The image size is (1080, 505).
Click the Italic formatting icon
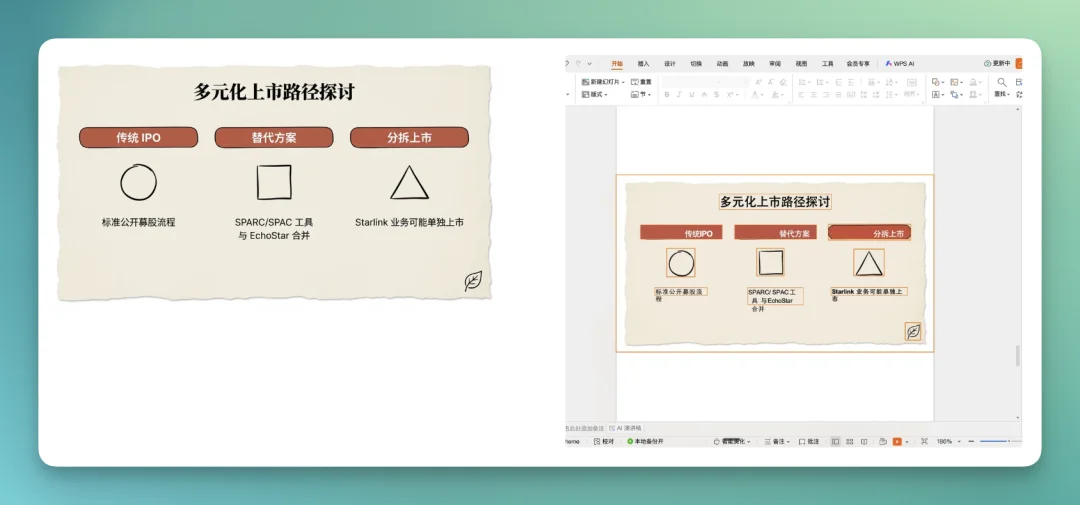tap(679, 94)
